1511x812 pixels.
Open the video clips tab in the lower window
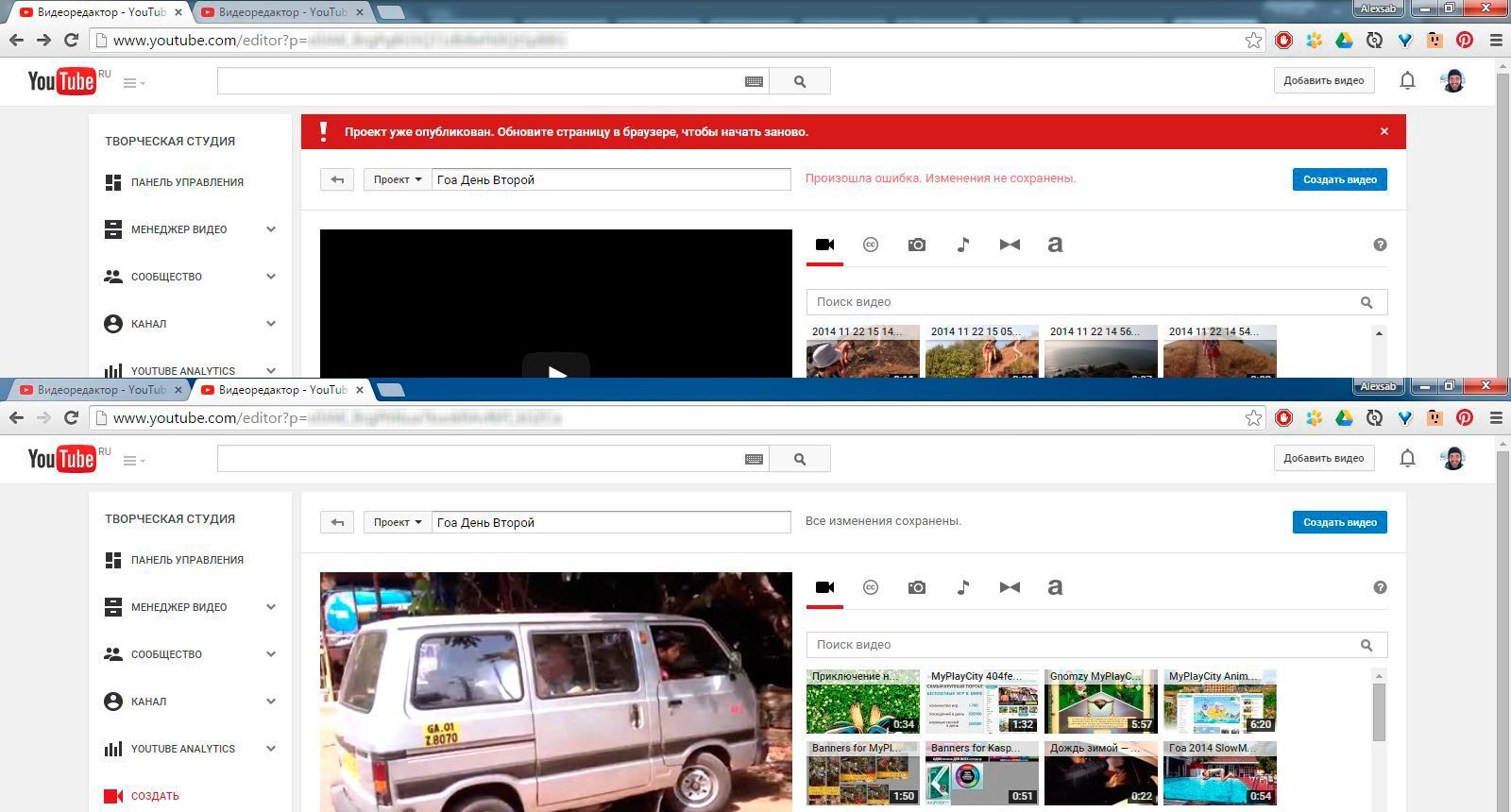point(824,587)
